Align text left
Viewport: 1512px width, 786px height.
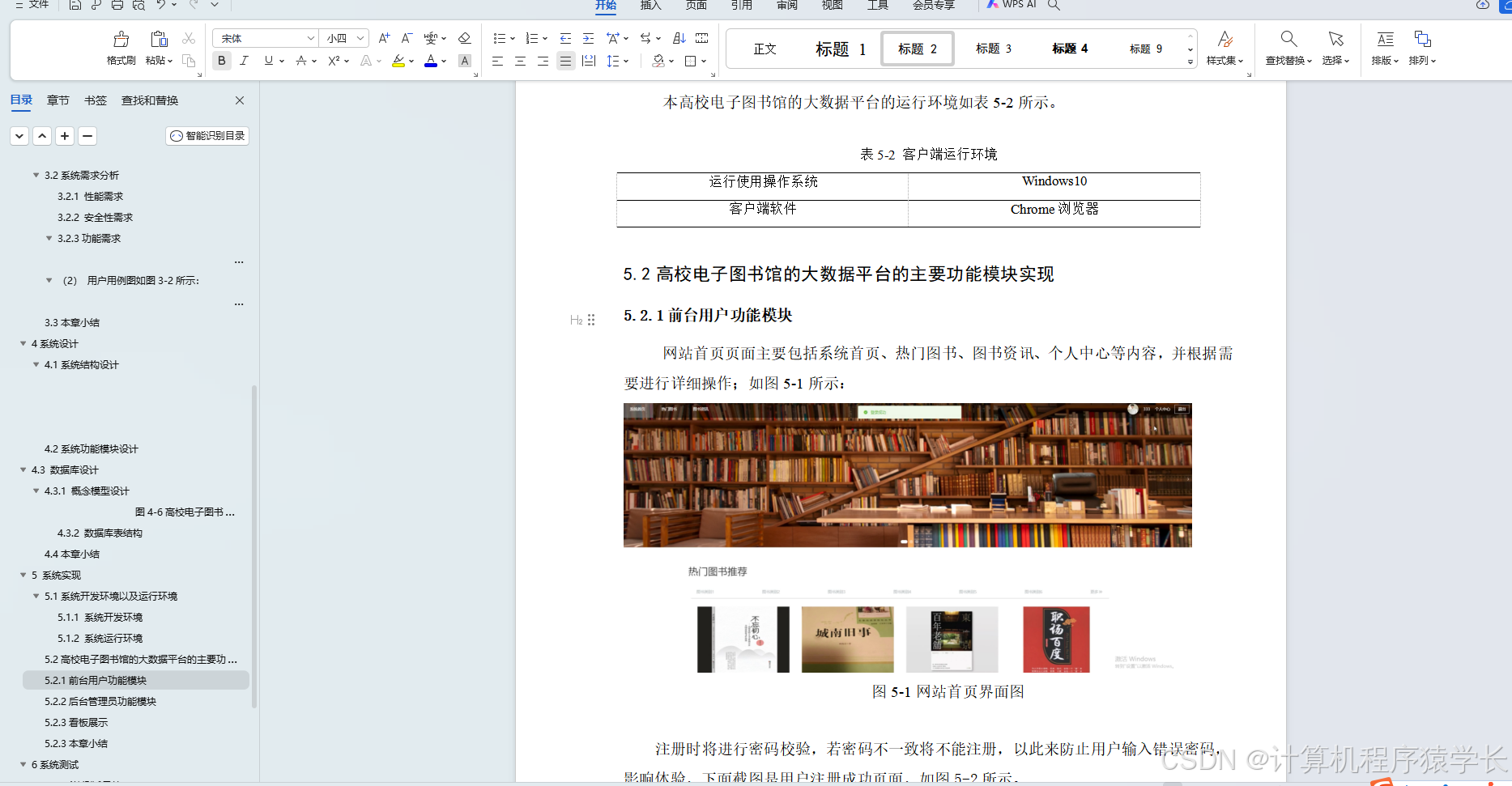(497, 61)
